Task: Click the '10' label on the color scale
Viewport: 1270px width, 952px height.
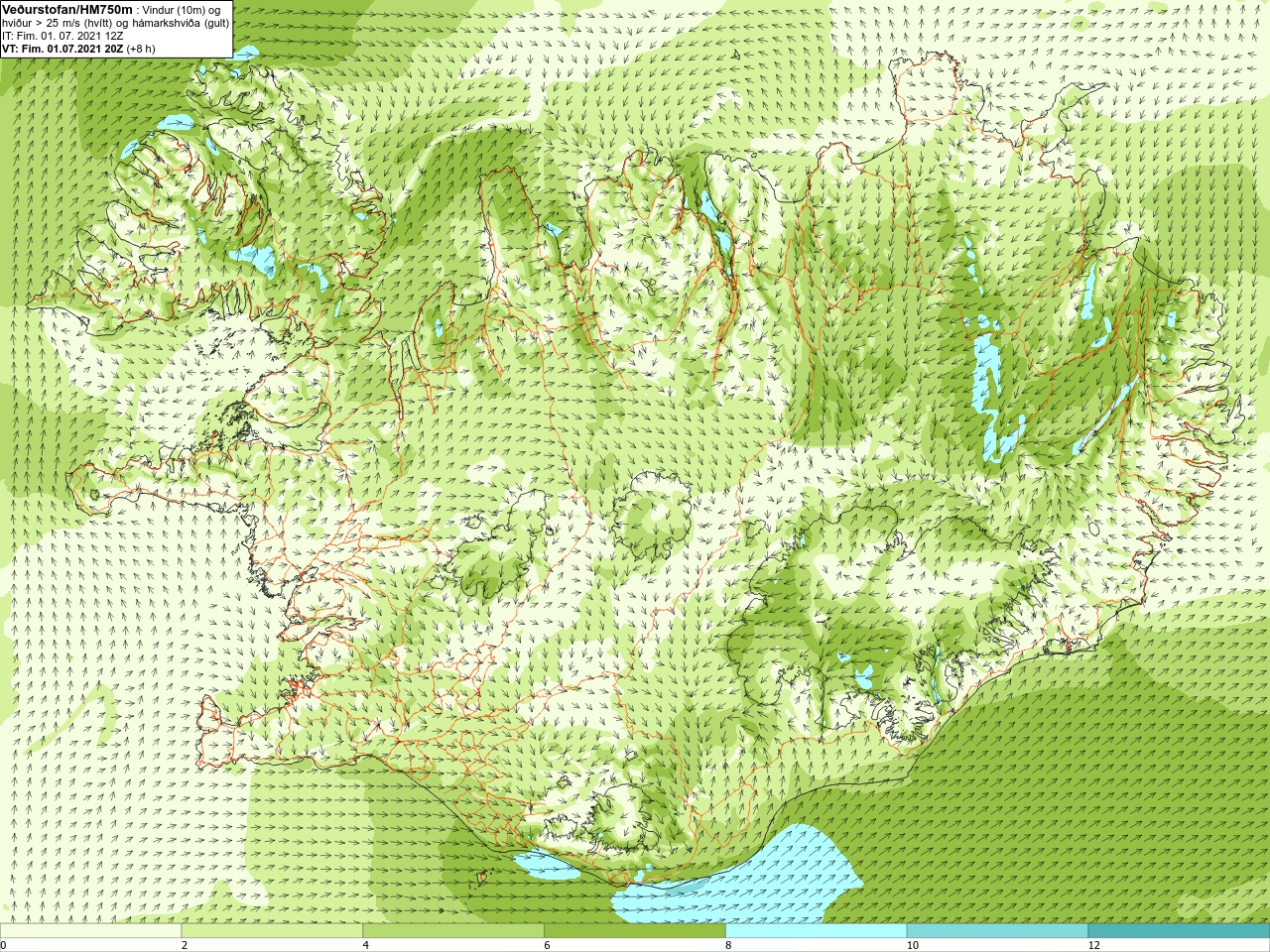Action: [x=912, y=945]
